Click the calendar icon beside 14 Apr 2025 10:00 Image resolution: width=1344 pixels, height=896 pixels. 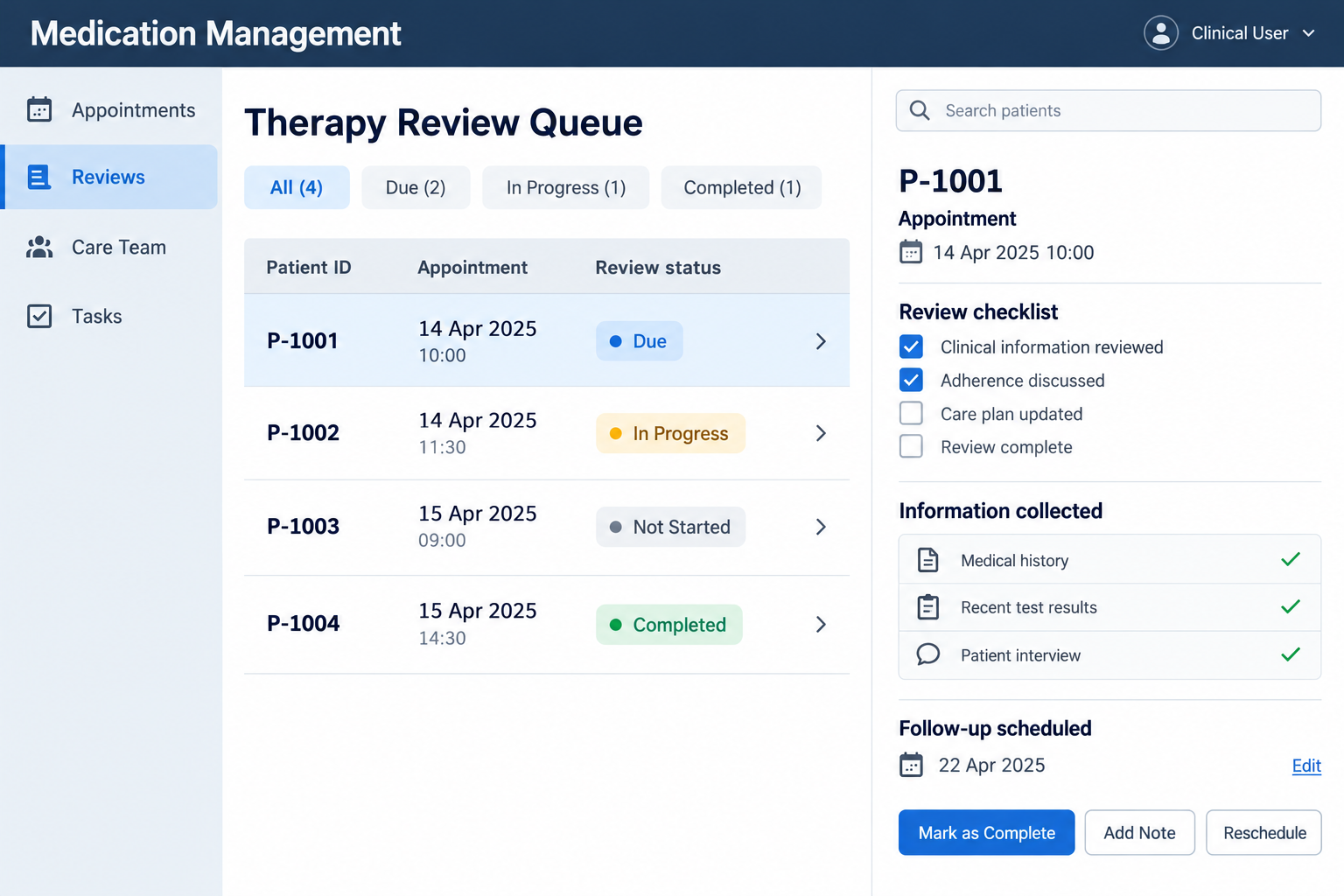coord(911,252)
